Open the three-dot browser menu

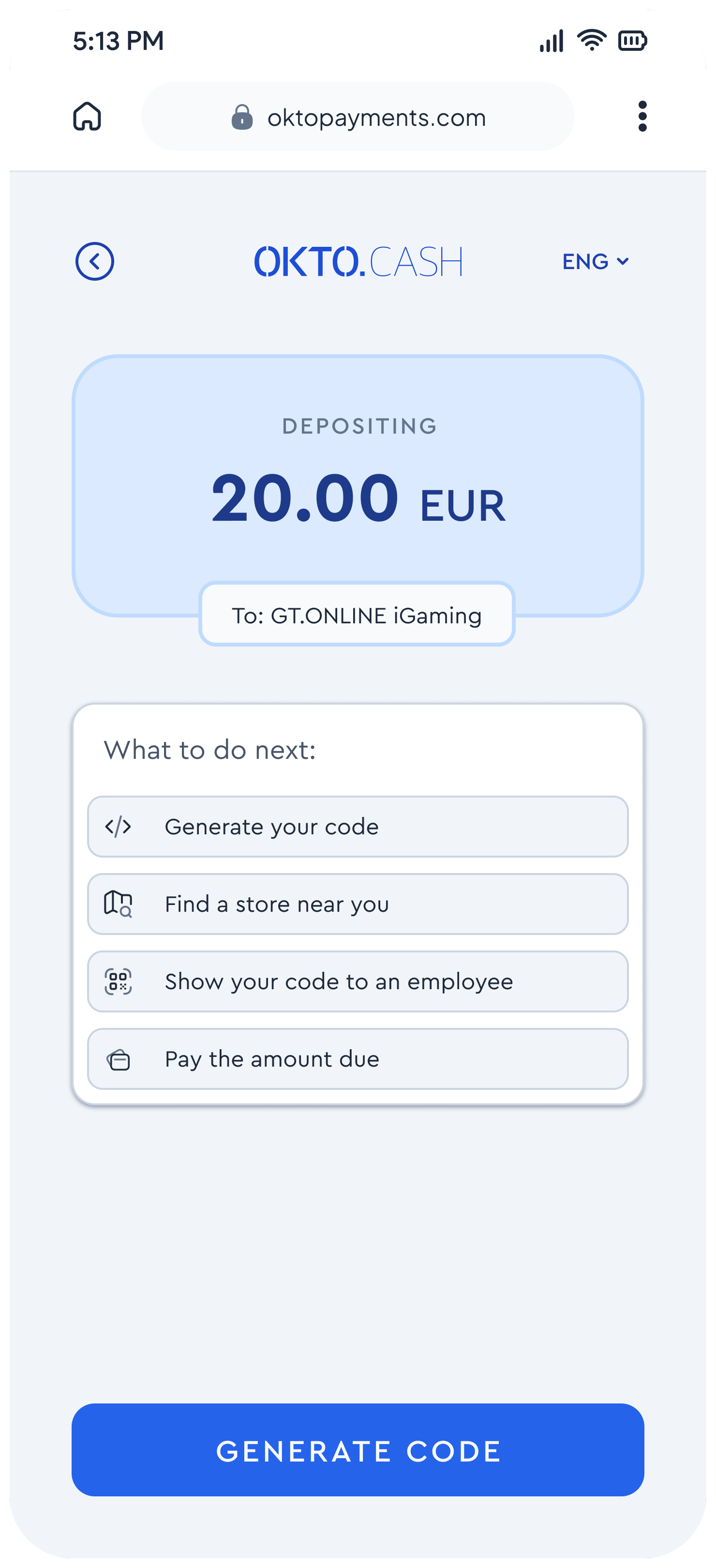(642, 116)
